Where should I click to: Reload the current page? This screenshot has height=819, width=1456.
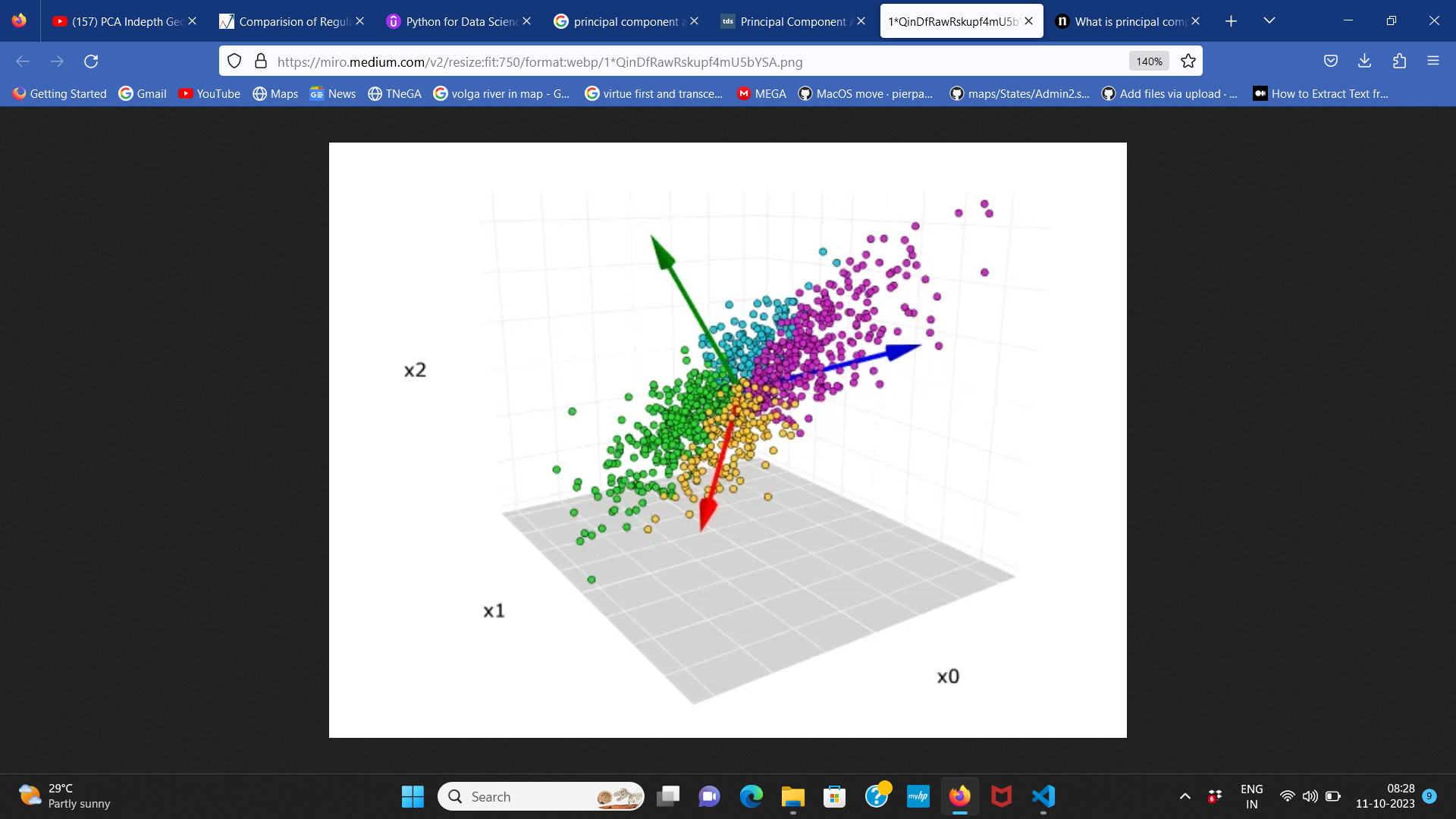91,61
